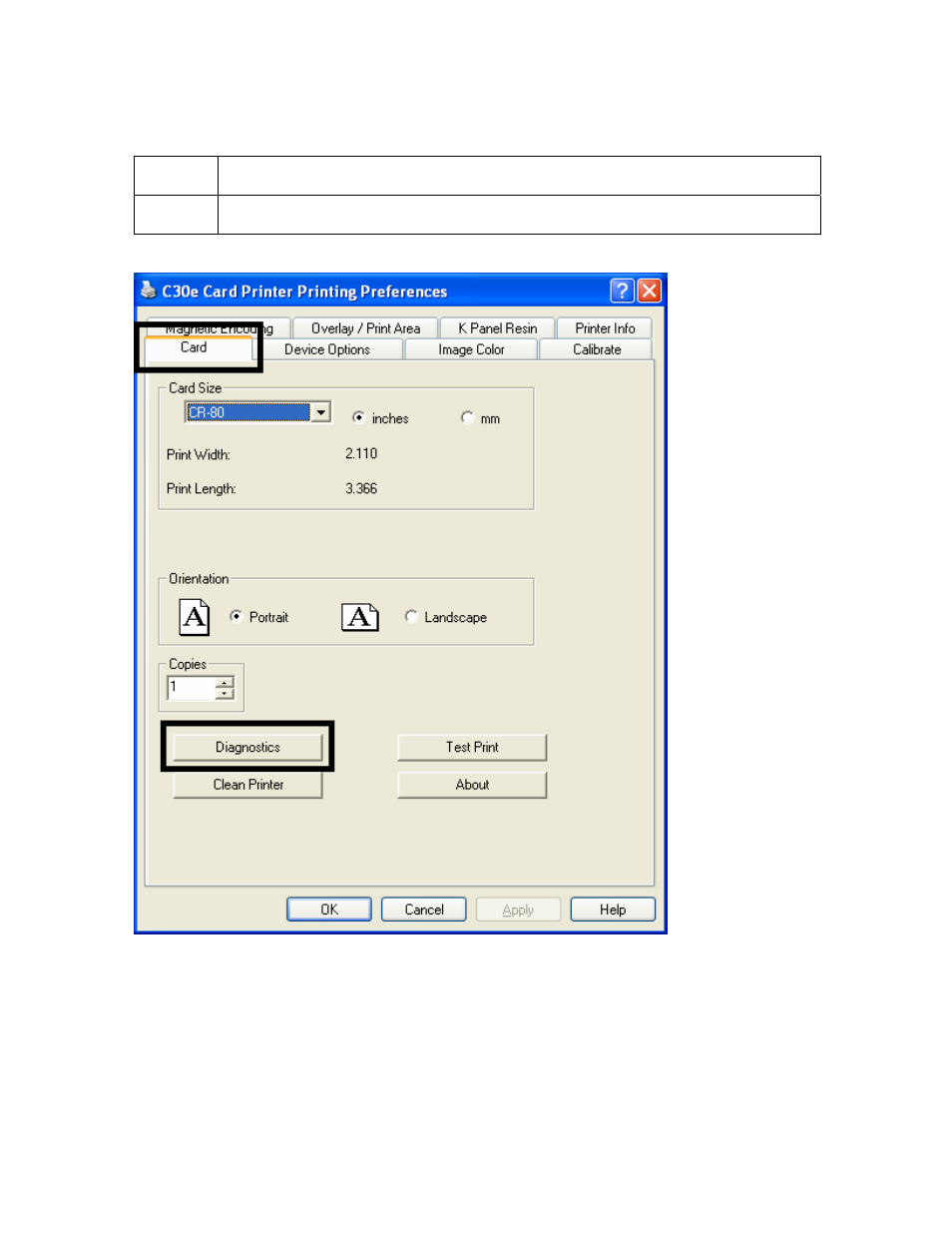Click the Clean Printer button
This screenshot has width=952, height=1233.
[247, 785]
